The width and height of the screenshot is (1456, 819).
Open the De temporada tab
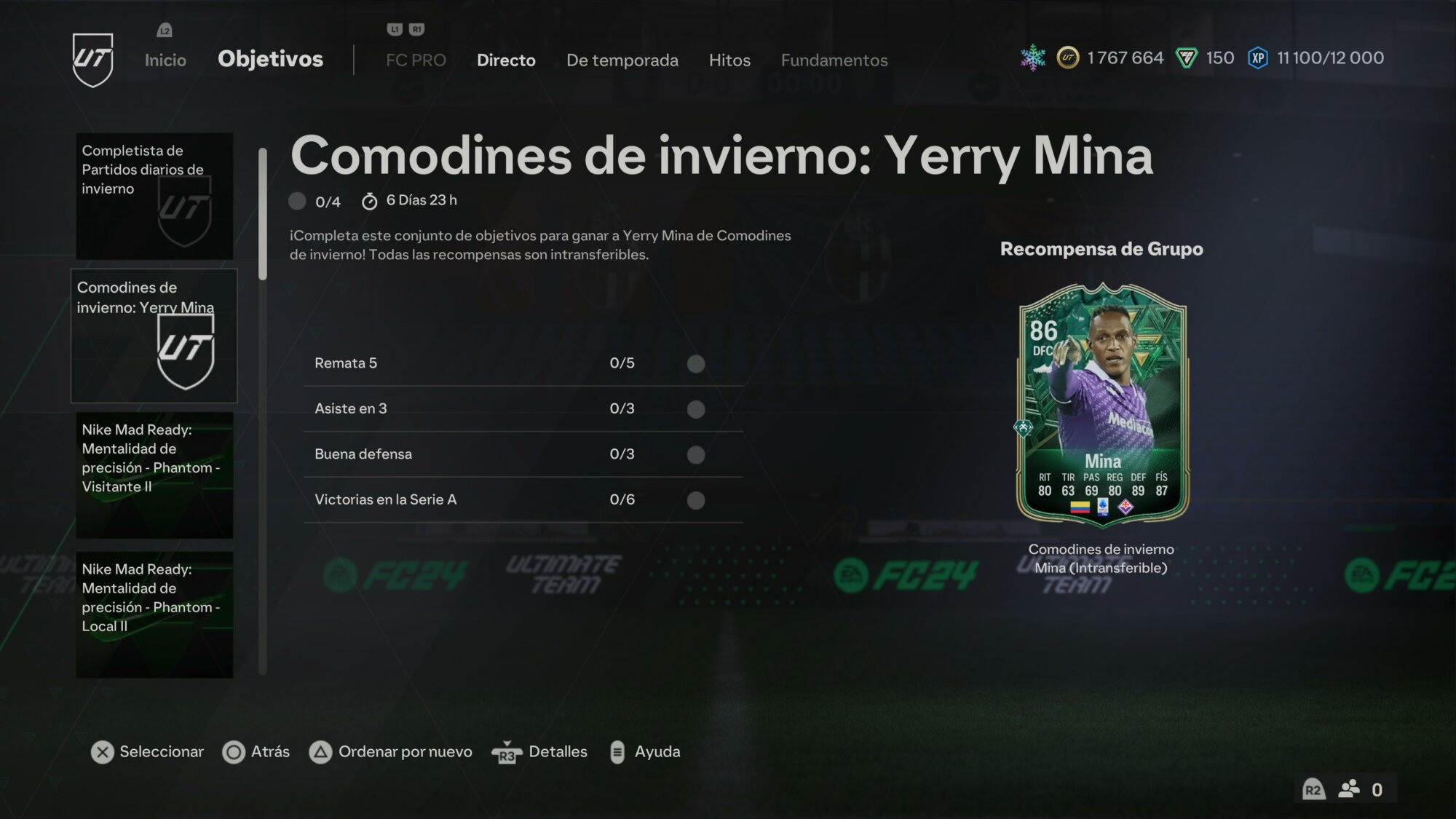[622, 60]
